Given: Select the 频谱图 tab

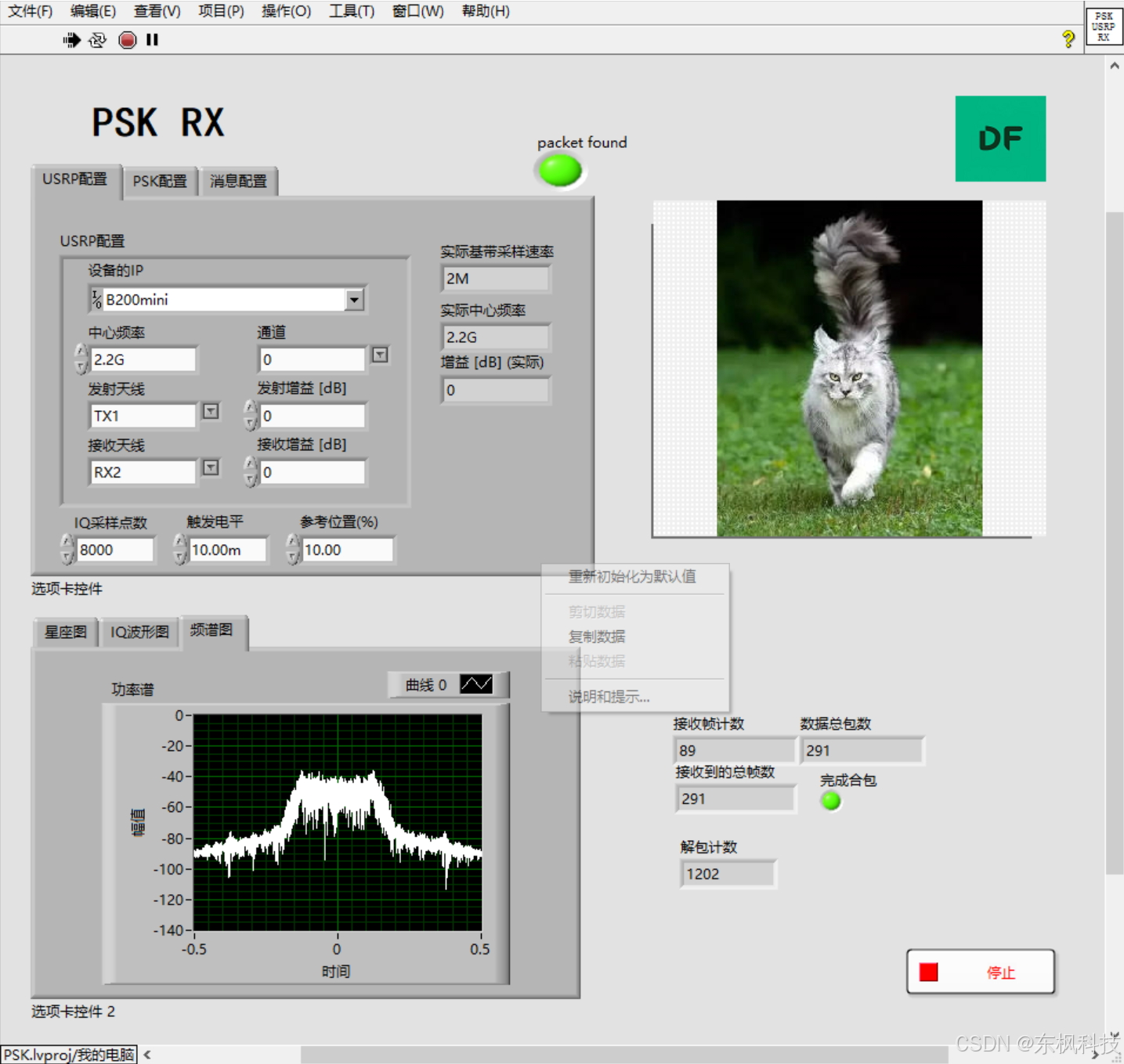Looking at the screenshot, I should pyautogui.click(x=212, y=630).
